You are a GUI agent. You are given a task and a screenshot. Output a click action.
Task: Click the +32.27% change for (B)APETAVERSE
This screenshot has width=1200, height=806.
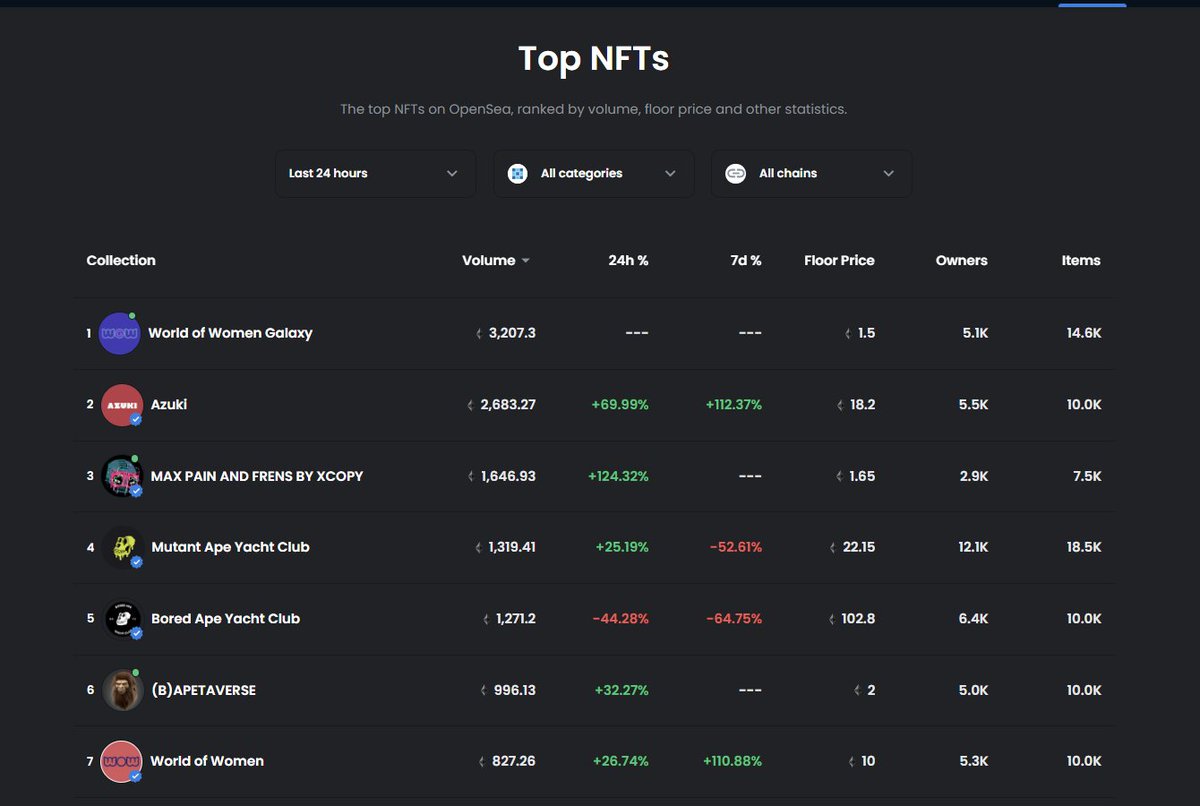pyautogui.click(x=622, y=690)
